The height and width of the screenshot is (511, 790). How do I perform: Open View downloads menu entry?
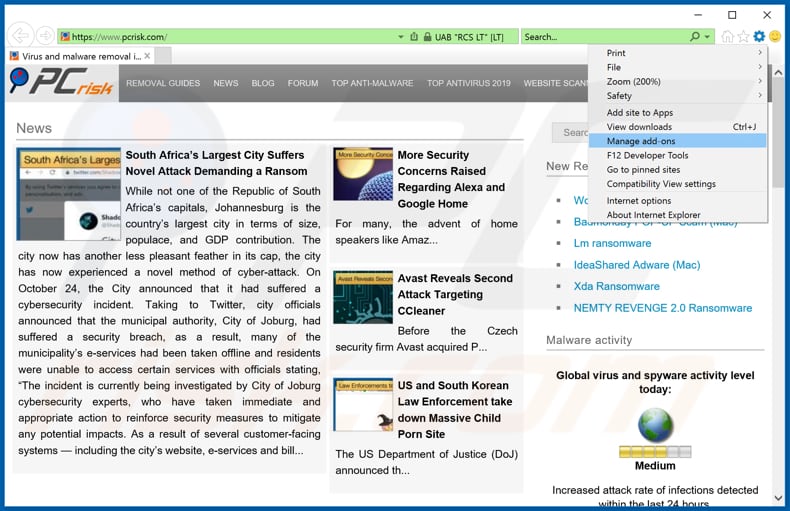point(639,127)
